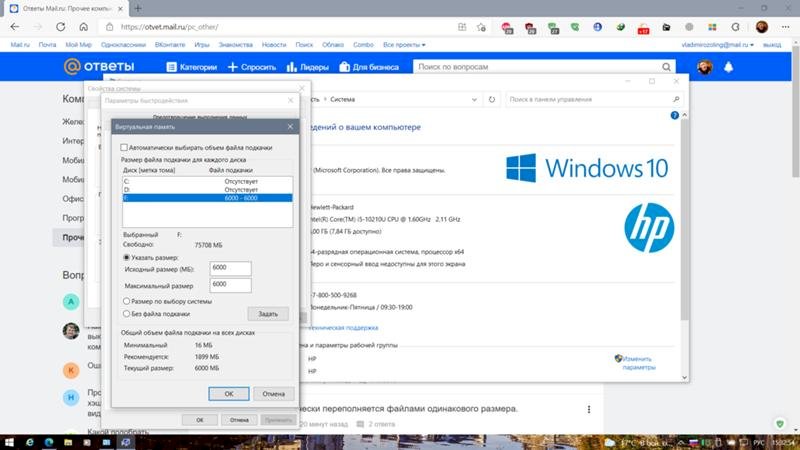
Task: Select 'Без файла подкачки' radio option
Action: (x=125, y=313)
